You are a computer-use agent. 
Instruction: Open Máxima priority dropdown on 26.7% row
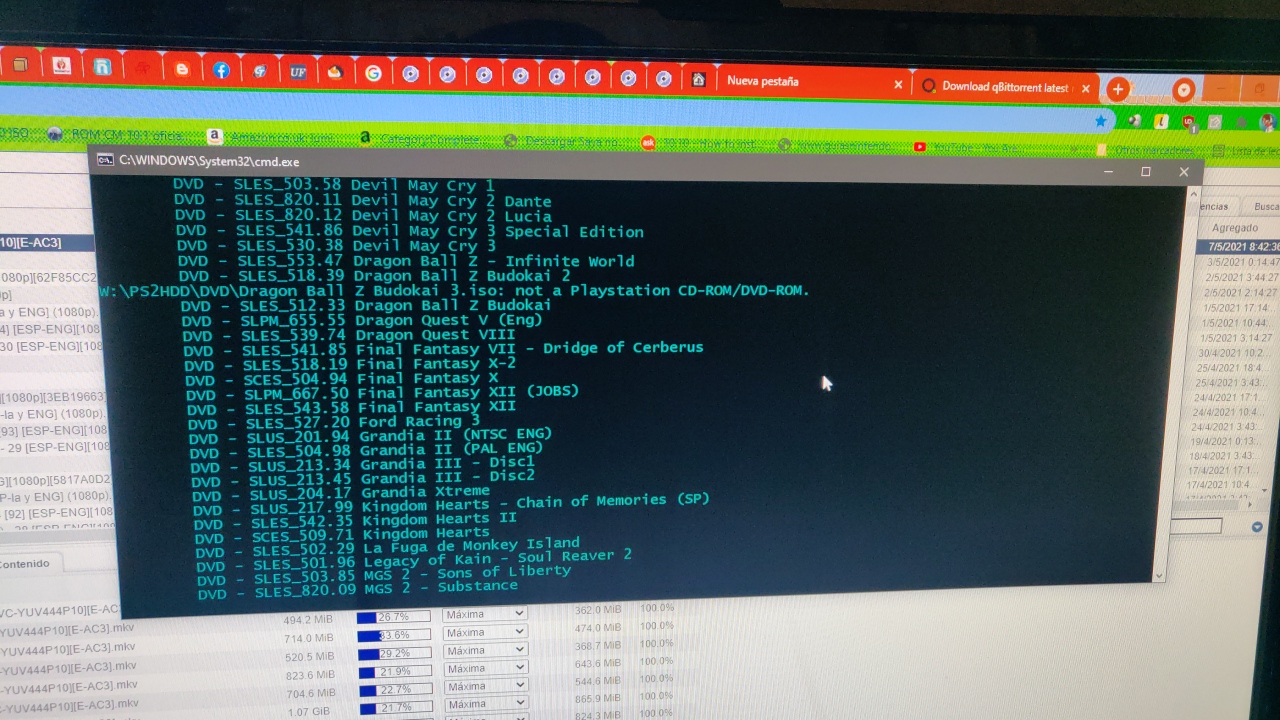click(485, 616)
